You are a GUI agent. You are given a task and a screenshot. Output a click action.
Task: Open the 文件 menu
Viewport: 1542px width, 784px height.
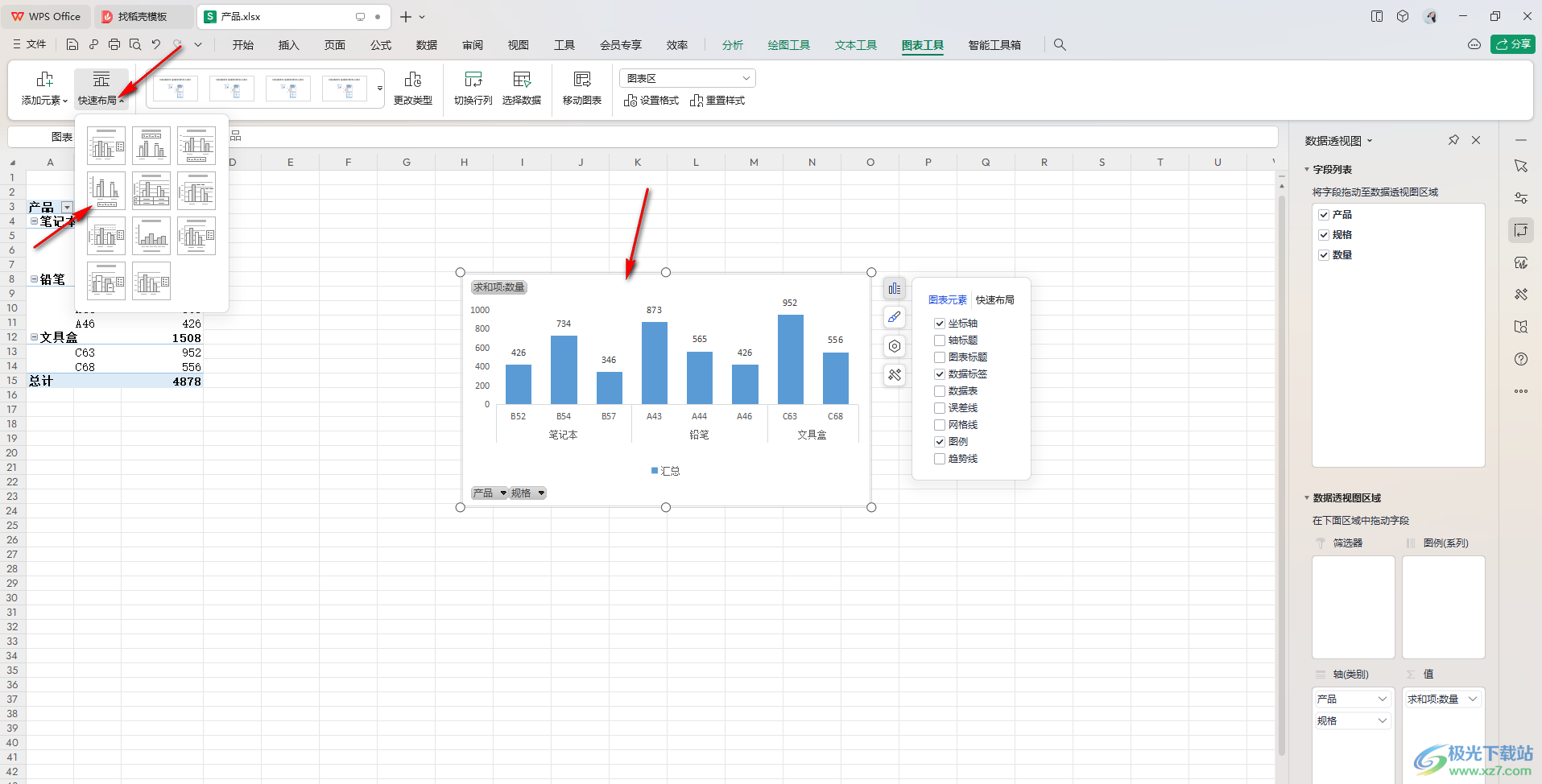tap(30, 44)
